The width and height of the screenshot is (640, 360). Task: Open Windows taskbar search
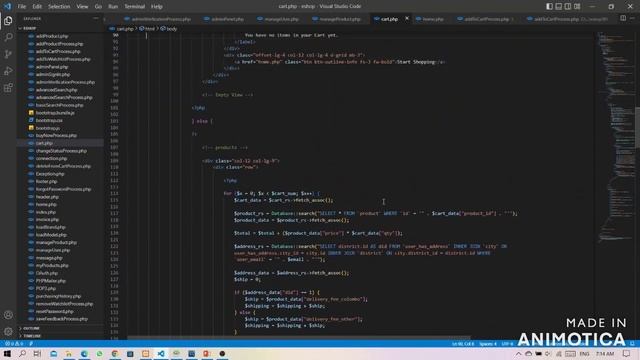22,354
